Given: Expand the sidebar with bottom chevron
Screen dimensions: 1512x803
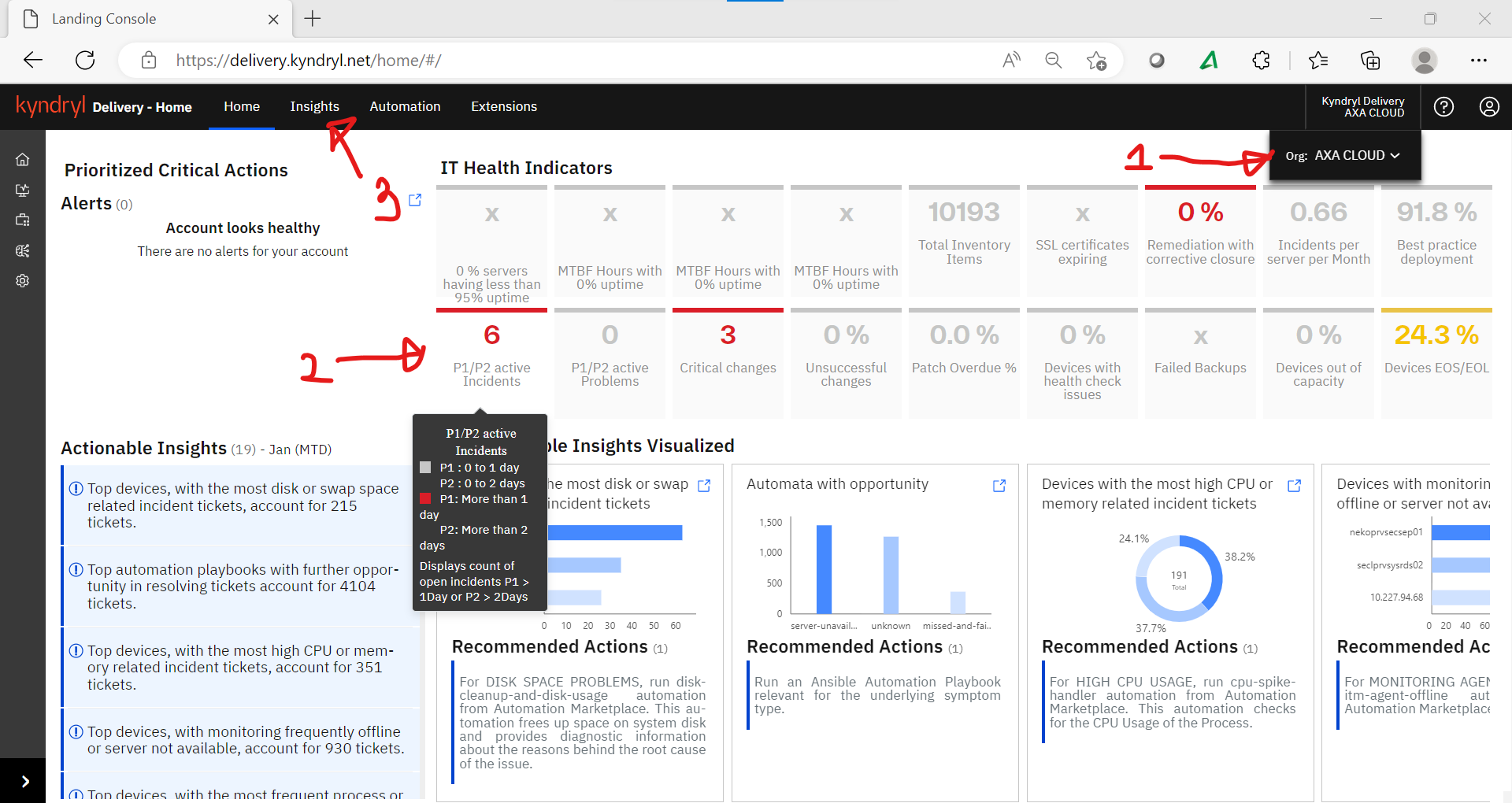Looking at the screenshot, I should [24, 781].
